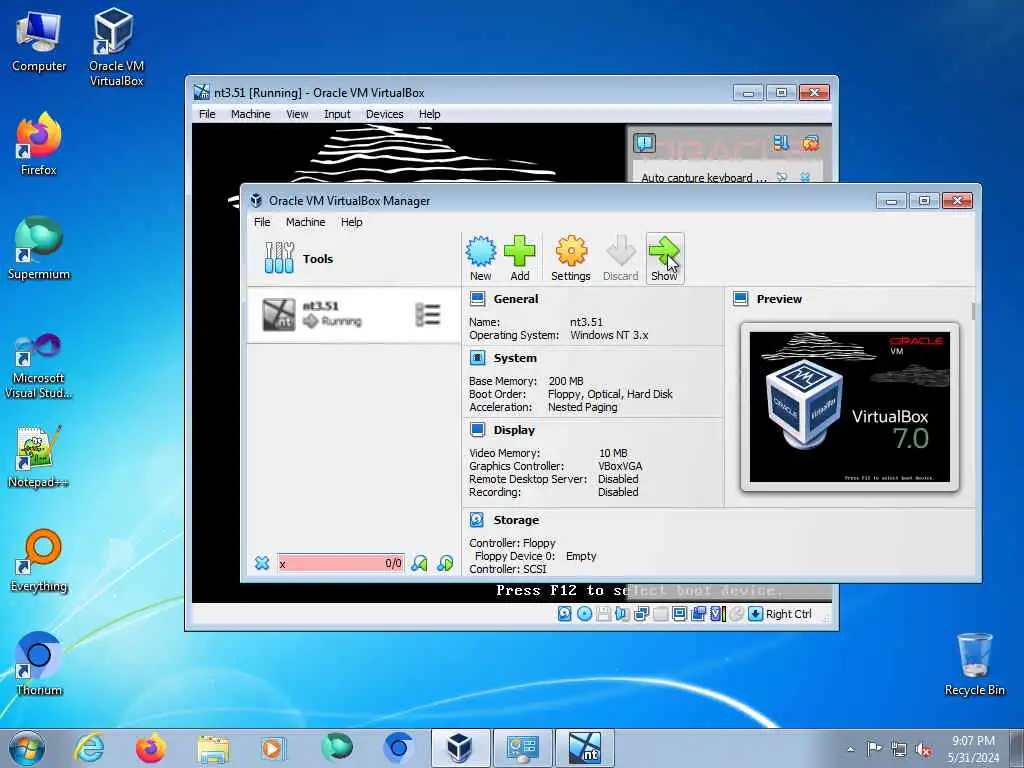Click the Preview section header

pos(779,299)
